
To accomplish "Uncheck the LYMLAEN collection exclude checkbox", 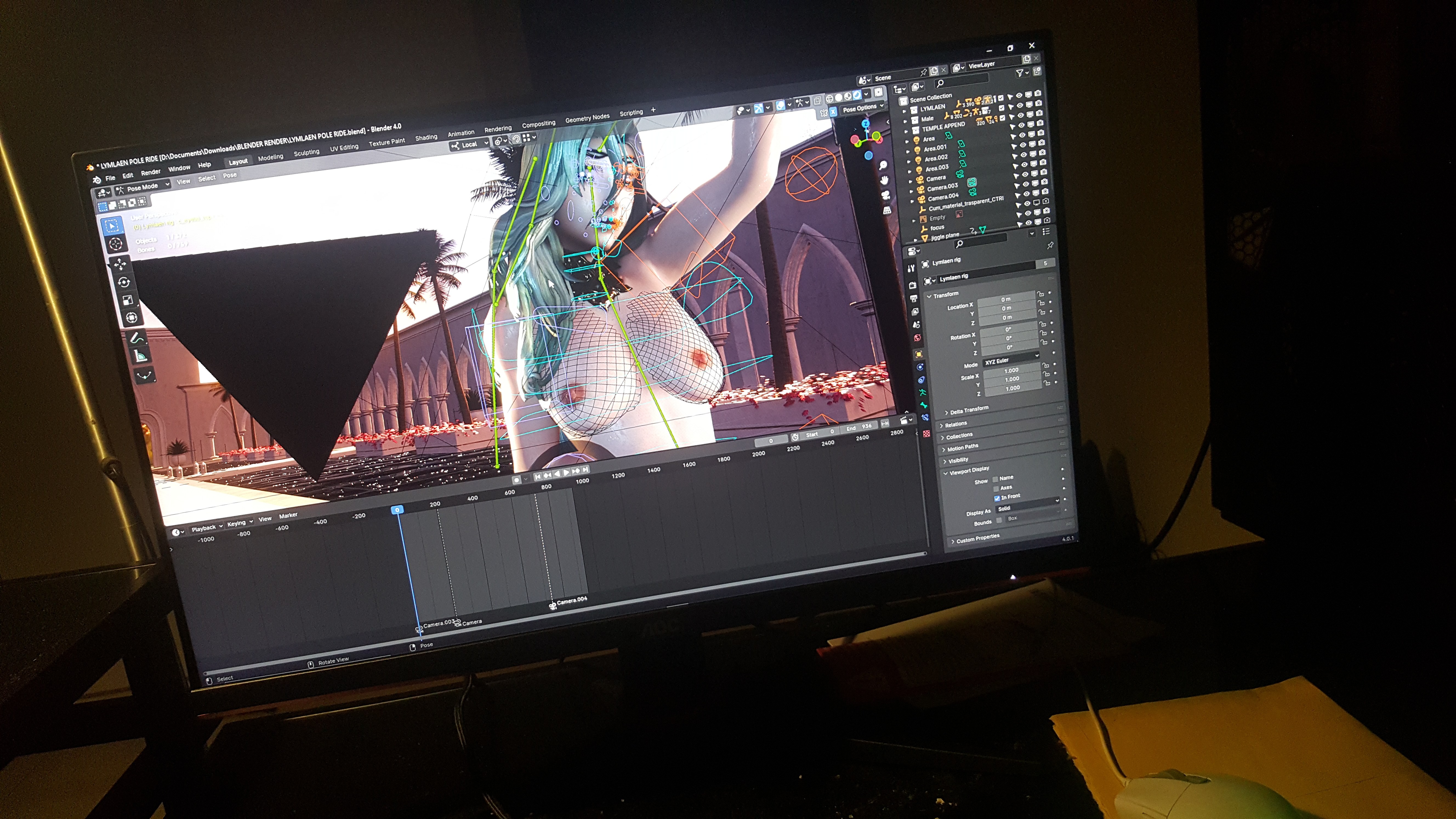I will [1001, 98].
